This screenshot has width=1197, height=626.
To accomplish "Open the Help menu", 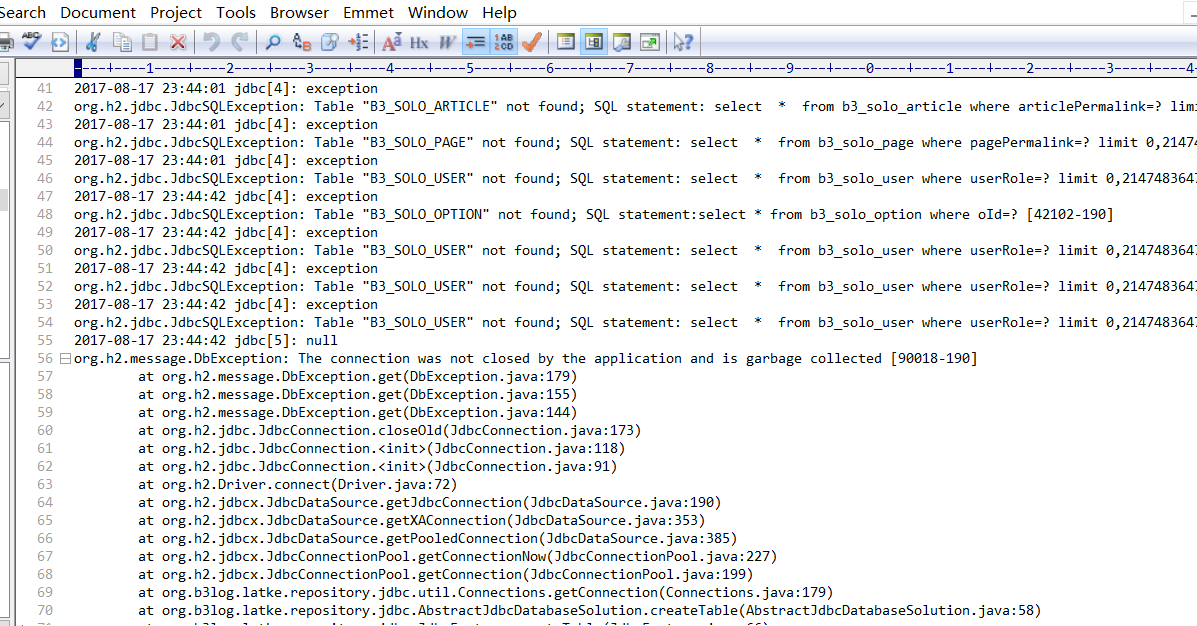I will (x=499, y=12).
